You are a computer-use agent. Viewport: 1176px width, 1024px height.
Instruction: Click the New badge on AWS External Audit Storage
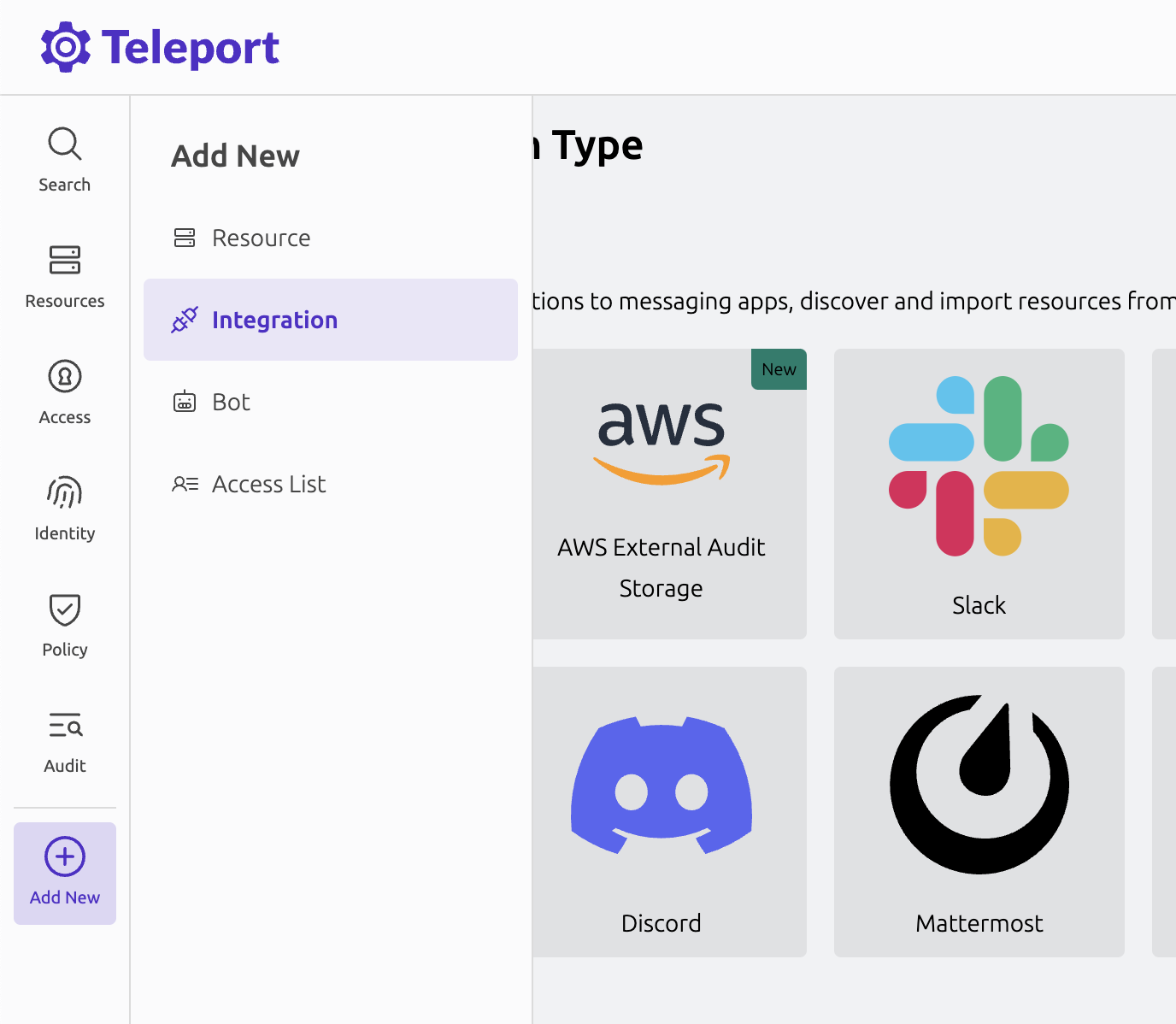pyautogui.click(x=778, y=368)
